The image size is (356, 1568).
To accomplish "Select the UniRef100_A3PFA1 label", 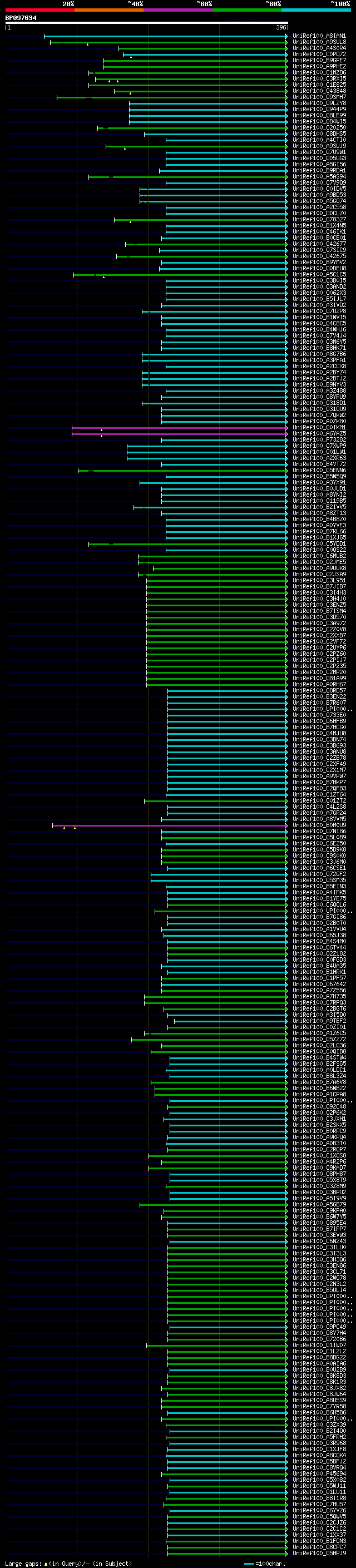I will (x=319, y=360).
